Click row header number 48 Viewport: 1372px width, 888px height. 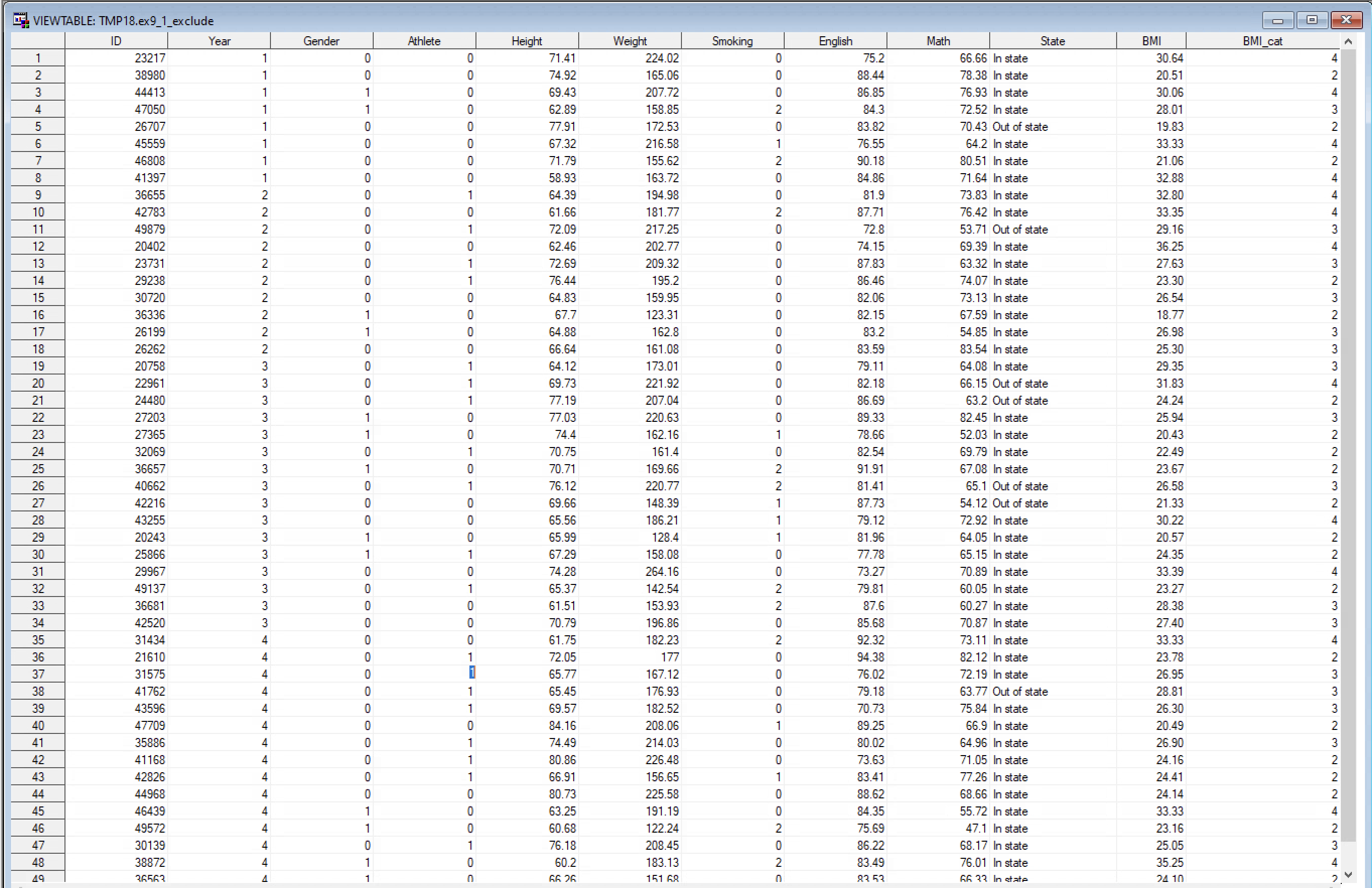pyautogui.click(x=38, y=863)
